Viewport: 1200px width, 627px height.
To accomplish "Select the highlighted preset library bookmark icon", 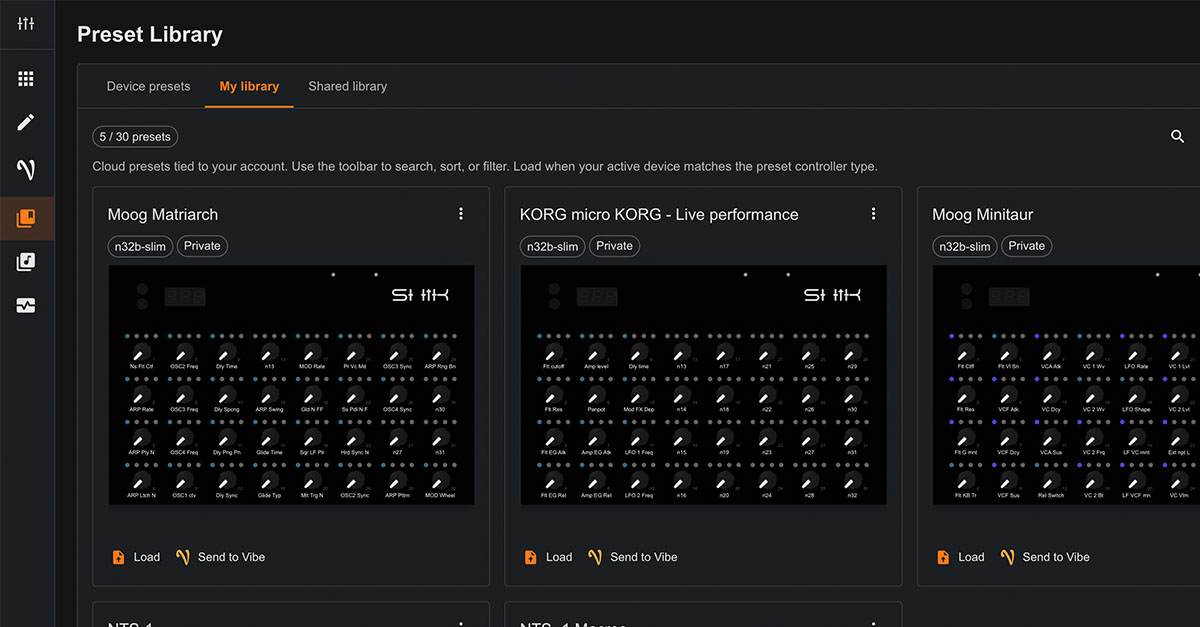I will click(26, 217).
